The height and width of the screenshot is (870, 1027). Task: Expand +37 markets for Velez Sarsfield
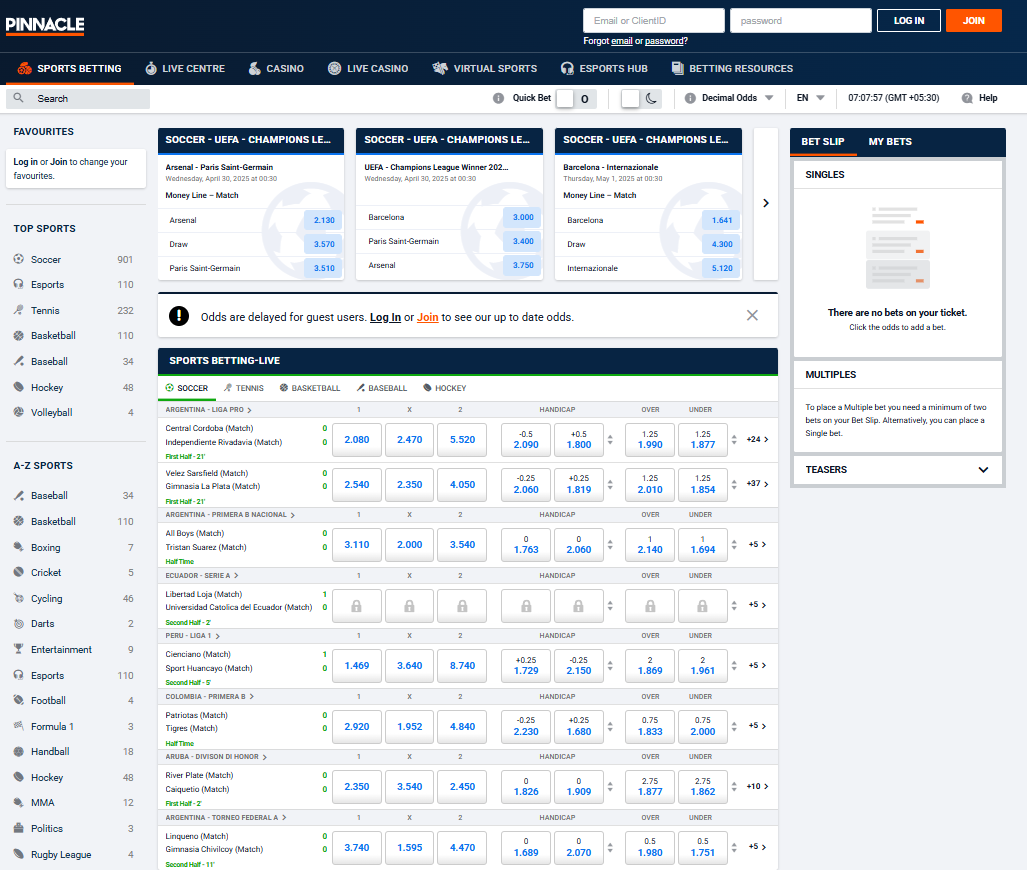tap(757, 483)
